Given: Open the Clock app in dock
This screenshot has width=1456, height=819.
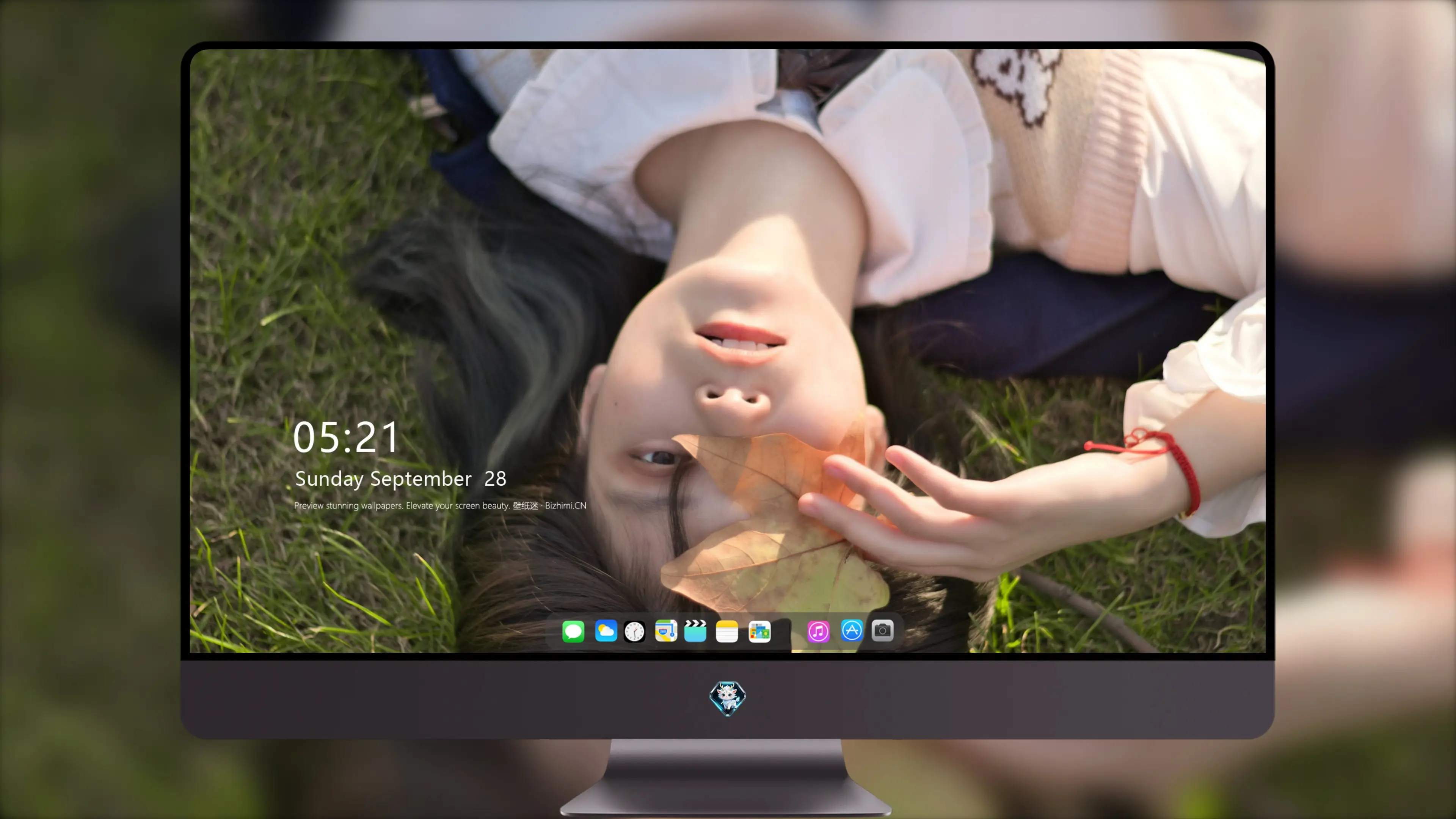Looking at the screenshot, I should 634,631.
